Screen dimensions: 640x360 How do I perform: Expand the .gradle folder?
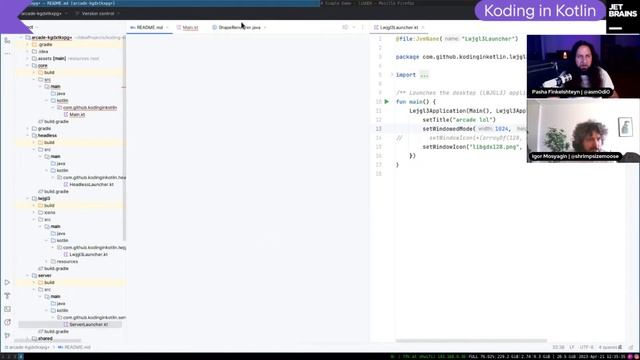tap(28, 44)
